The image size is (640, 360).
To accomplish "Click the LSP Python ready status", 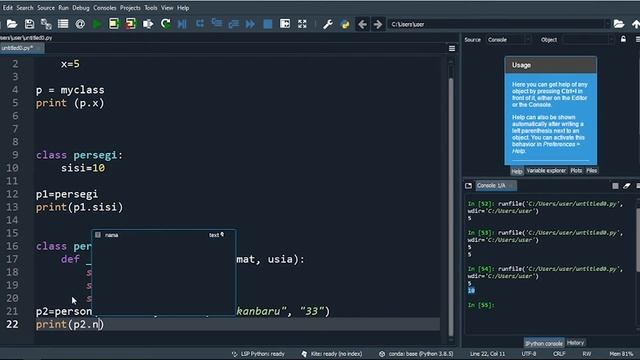I will [x=258, y=354].
